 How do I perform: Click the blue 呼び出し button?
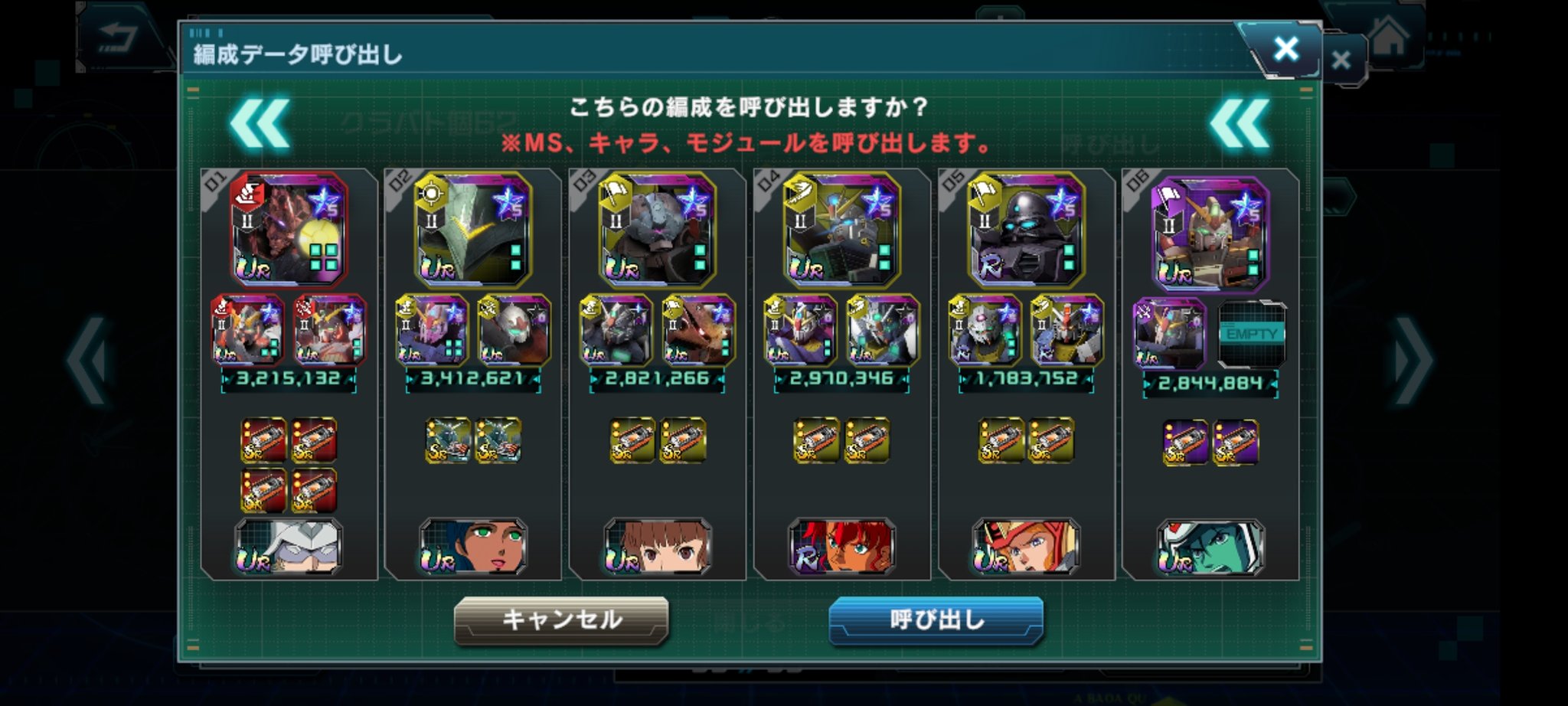(936, 619)
